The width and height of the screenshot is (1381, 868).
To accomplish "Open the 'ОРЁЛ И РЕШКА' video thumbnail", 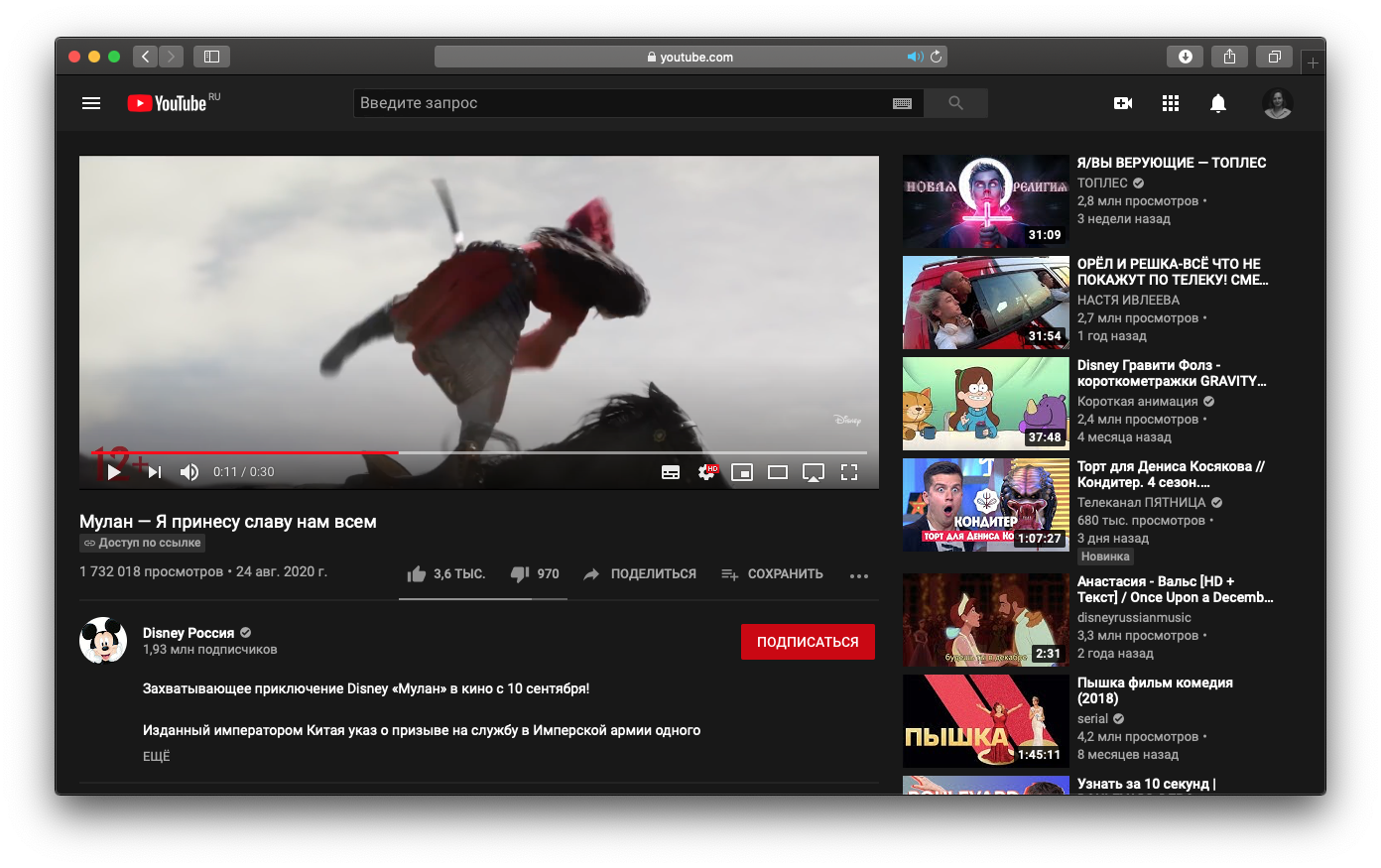I will 986,303.
